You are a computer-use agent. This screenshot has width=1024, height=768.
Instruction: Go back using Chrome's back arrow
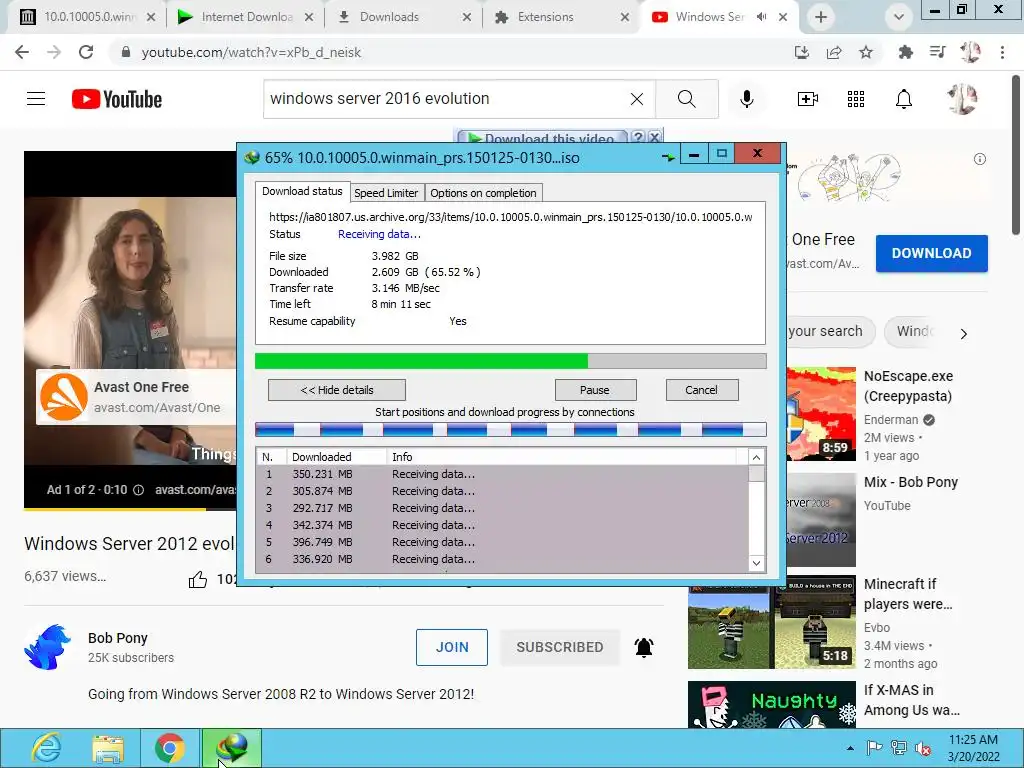coord(22,52)
